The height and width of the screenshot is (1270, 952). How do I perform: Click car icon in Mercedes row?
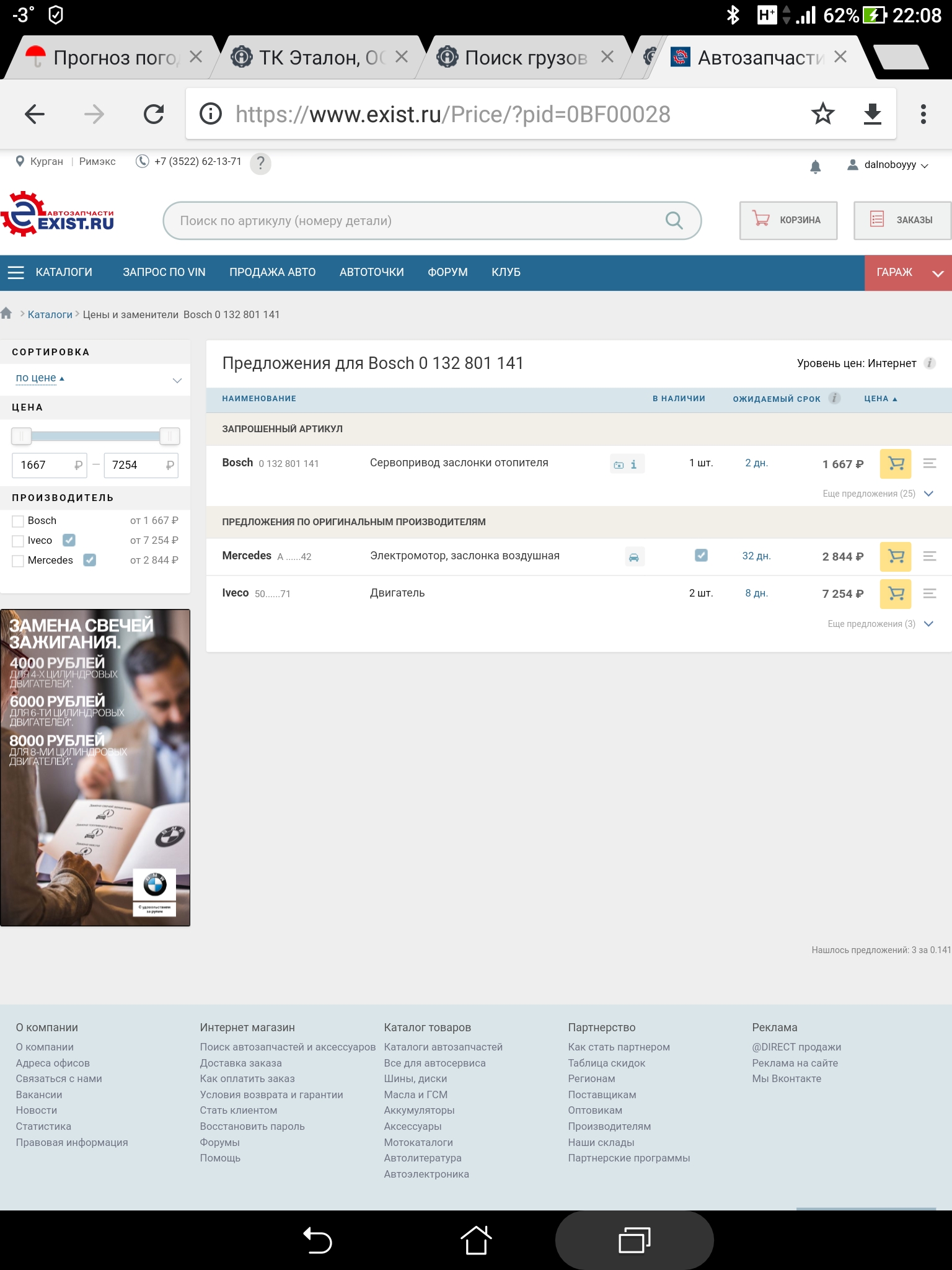point(634,557)
